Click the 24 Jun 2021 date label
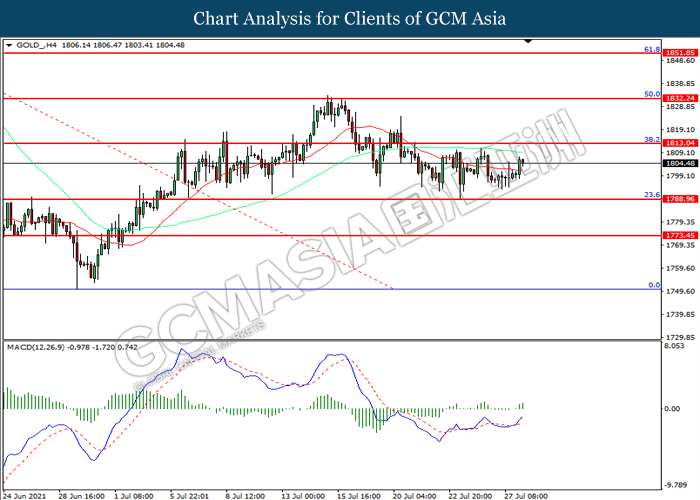Image resolution: width=700 pixels, height=500 pixels. (x=25, y=496)
